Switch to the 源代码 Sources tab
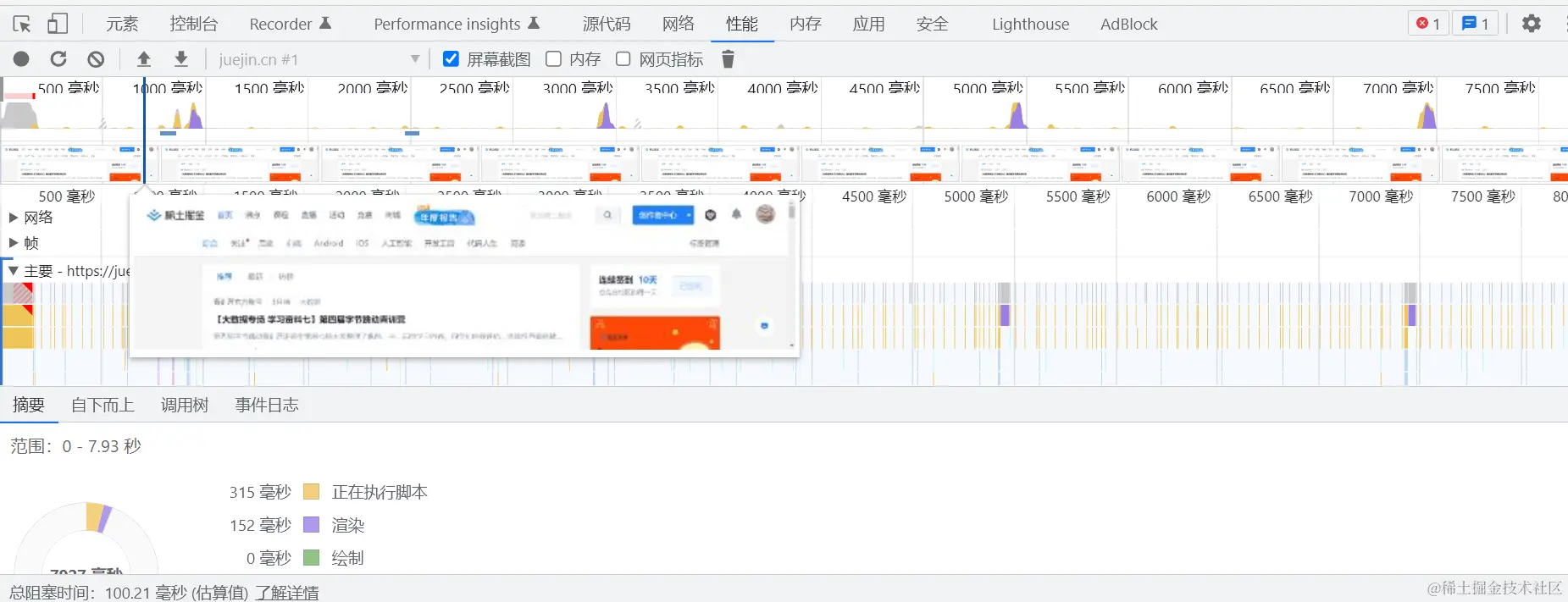Image resolution: width=1568 pixels, height=602 pixels. click(607, 24)
